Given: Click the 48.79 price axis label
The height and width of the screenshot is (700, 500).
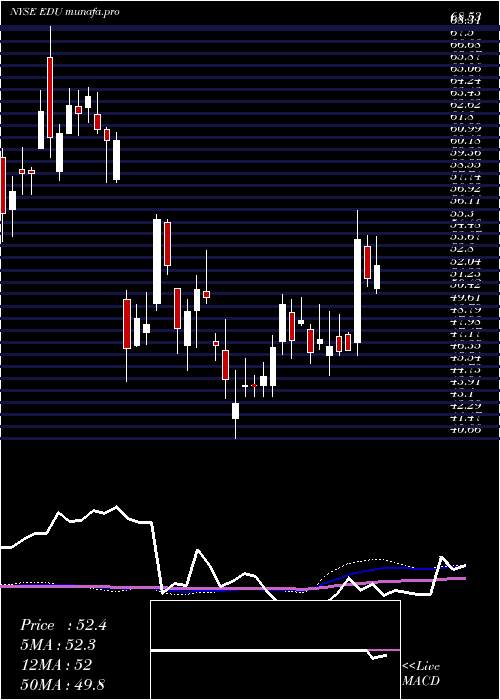Looking at the screenshot, I should (466, 310).
